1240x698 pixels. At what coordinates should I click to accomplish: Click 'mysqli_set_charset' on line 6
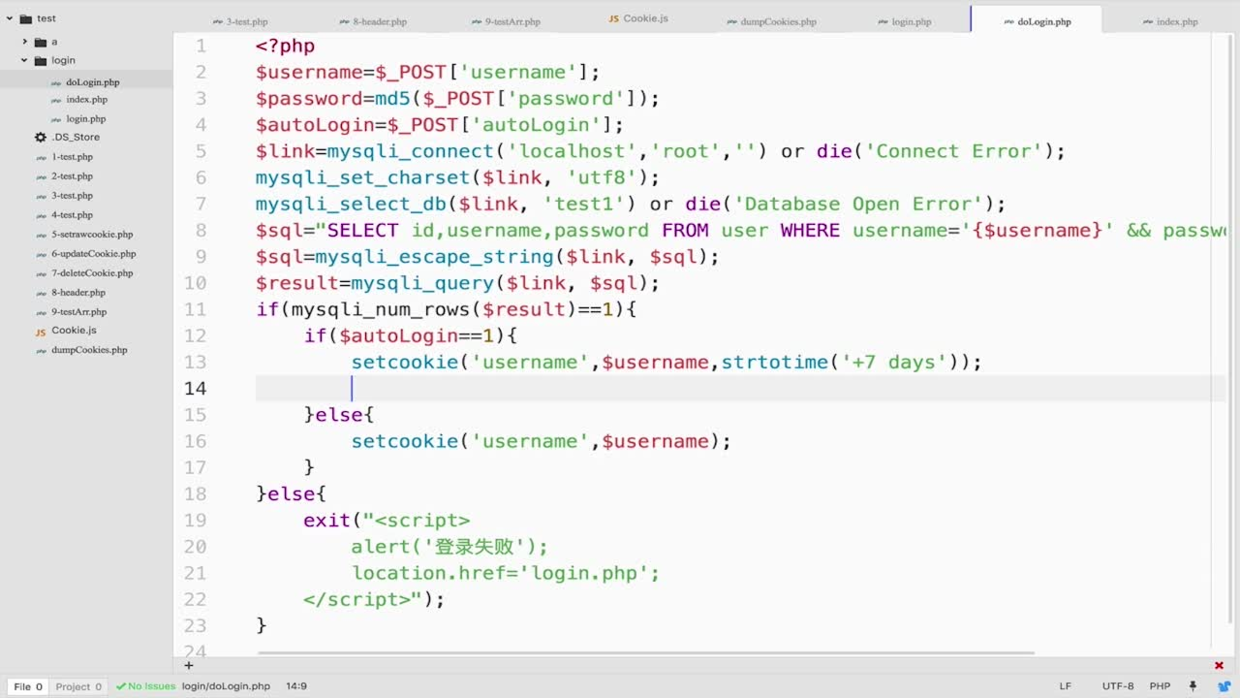(x=363, y=177)
